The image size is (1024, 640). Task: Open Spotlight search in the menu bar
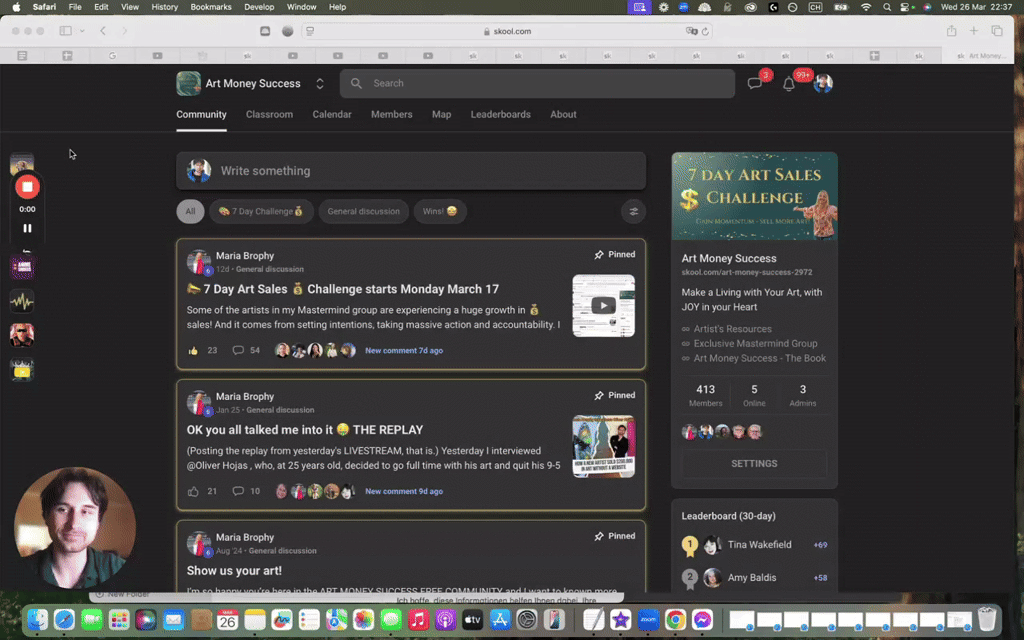(x=887, y=7)
